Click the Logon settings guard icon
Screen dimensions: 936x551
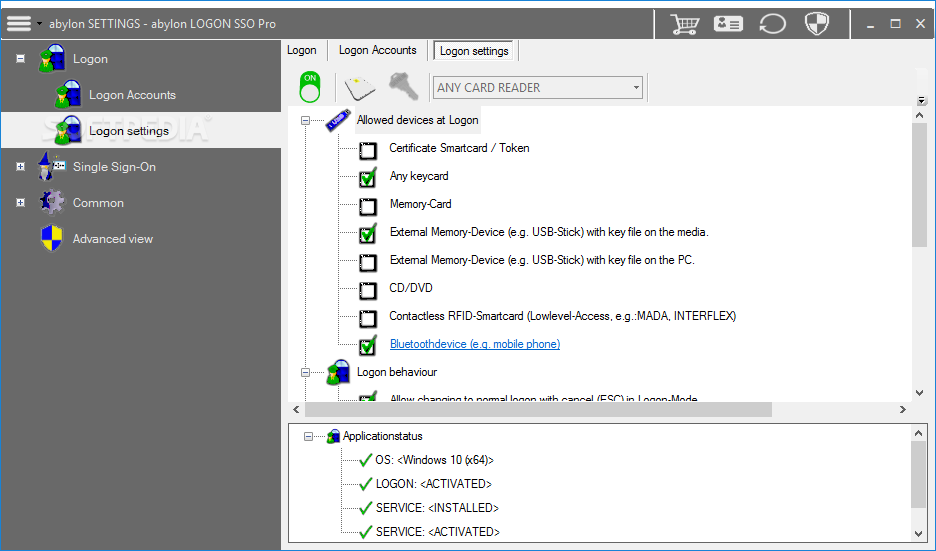[68, 130]
